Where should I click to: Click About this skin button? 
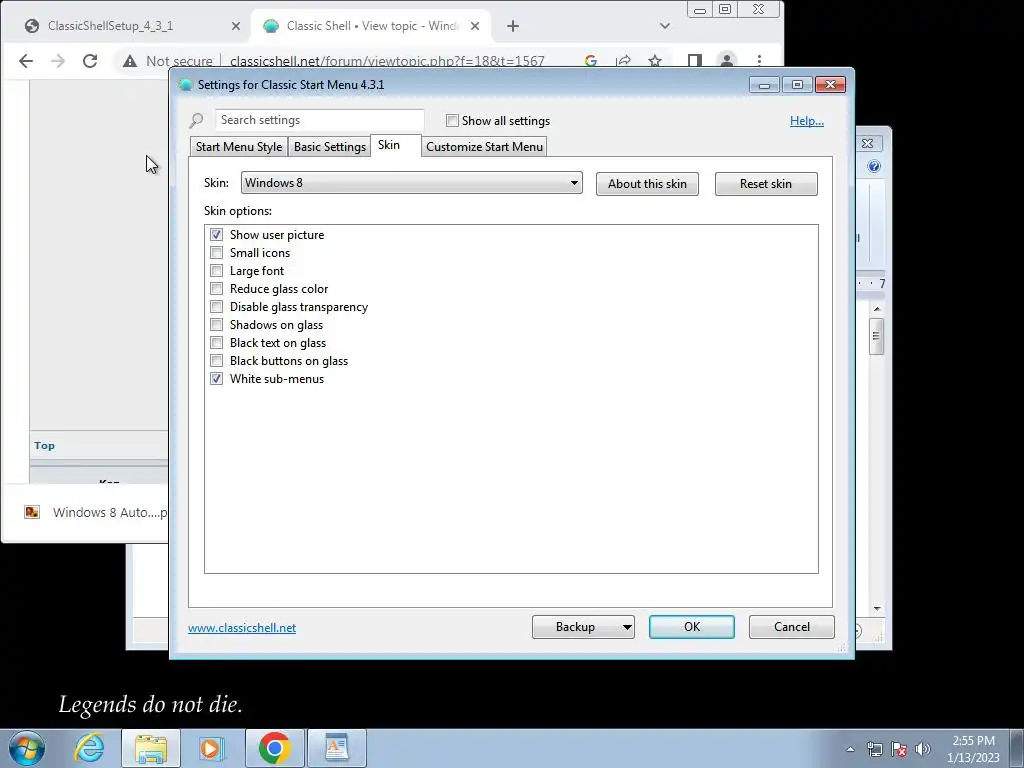647,184
